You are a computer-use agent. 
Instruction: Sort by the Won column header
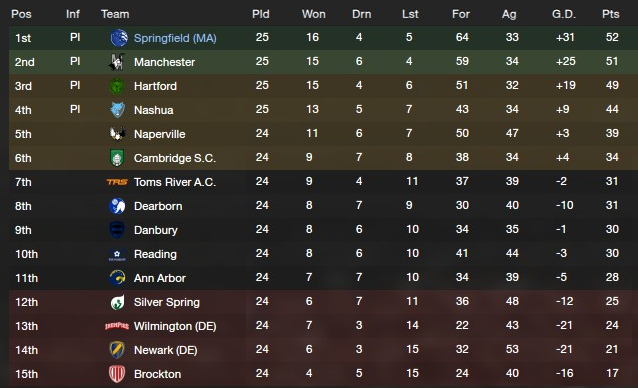(313, 14)
